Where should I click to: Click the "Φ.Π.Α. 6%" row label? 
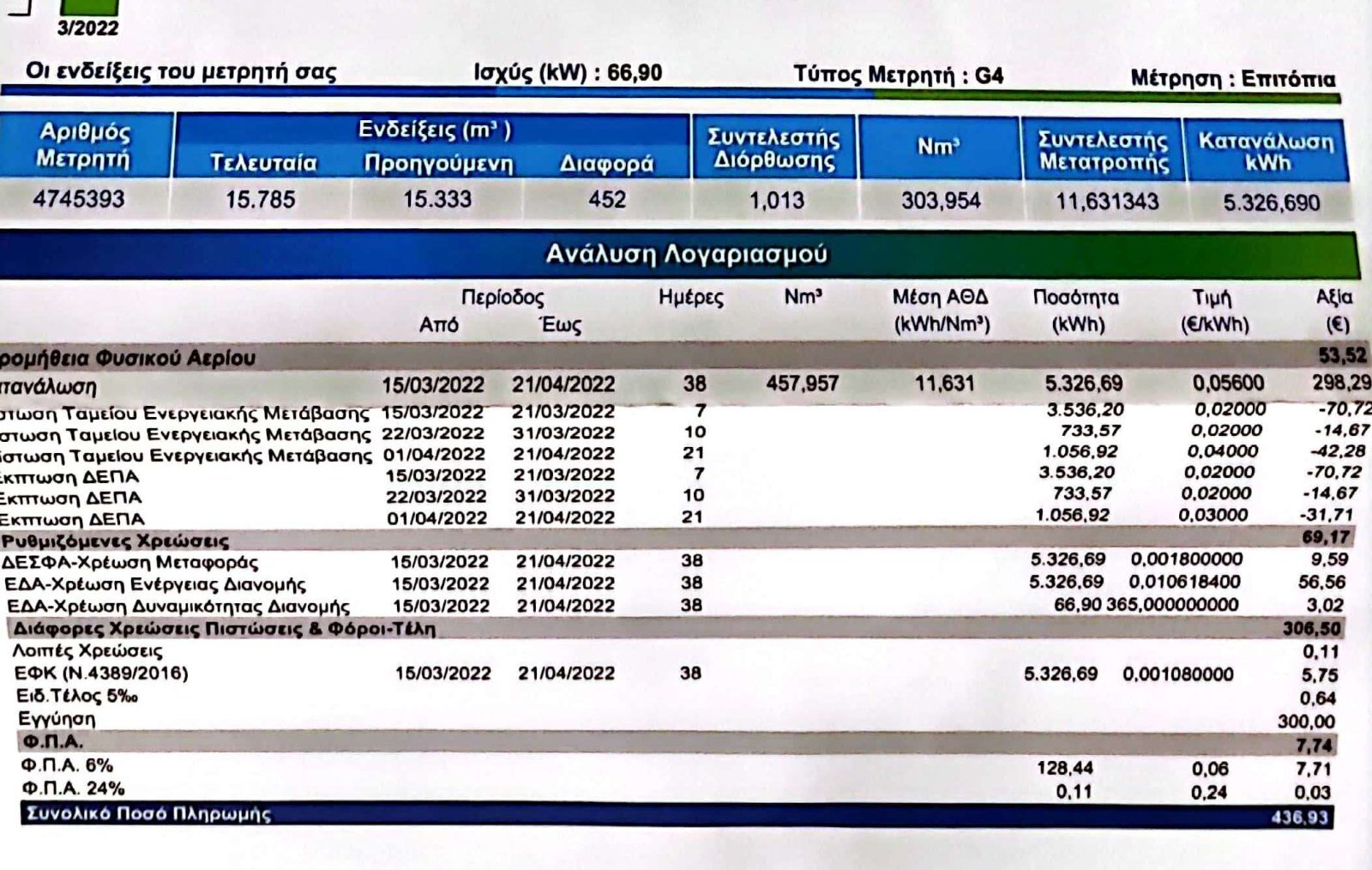(x=67, y=764)
